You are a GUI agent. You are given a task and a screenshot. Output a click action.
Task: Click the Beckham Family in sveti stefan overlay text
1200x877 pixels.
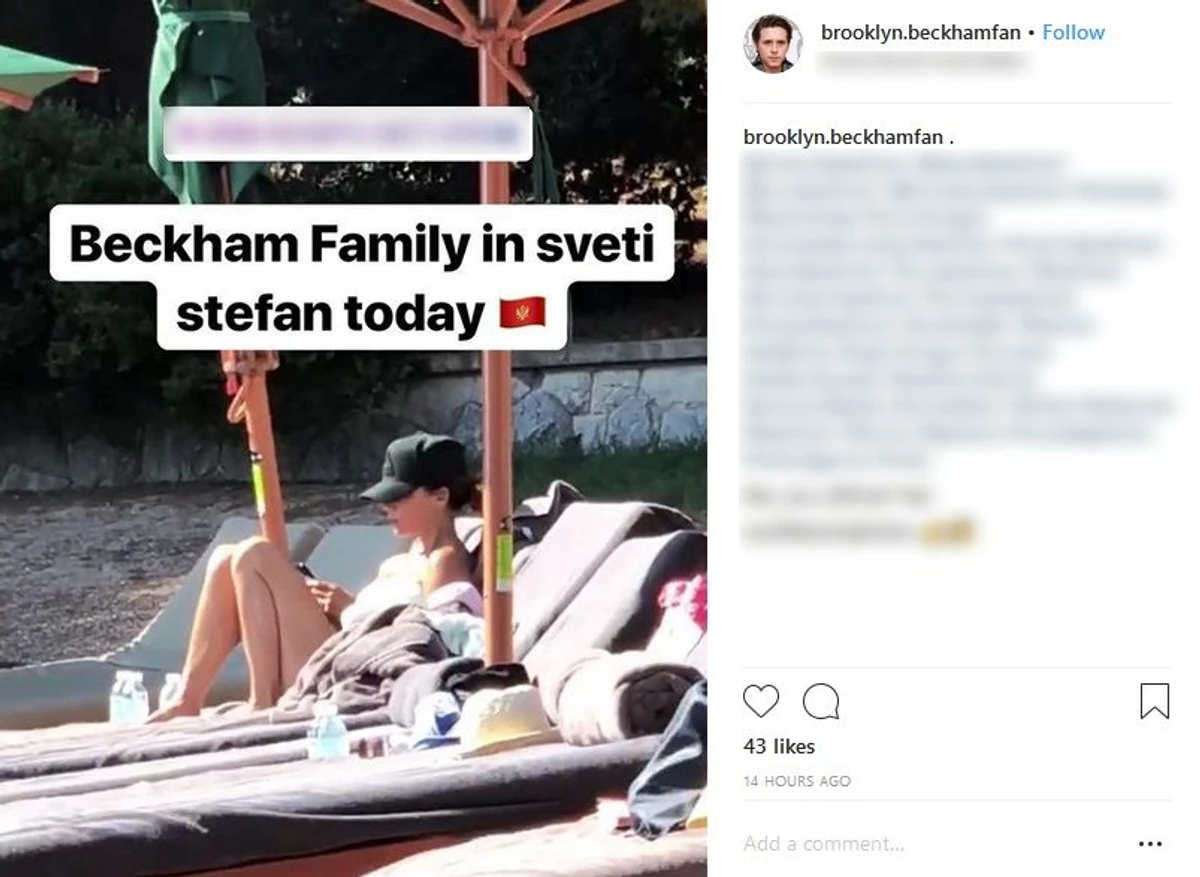pyautogui.click(x=362, y=279)
